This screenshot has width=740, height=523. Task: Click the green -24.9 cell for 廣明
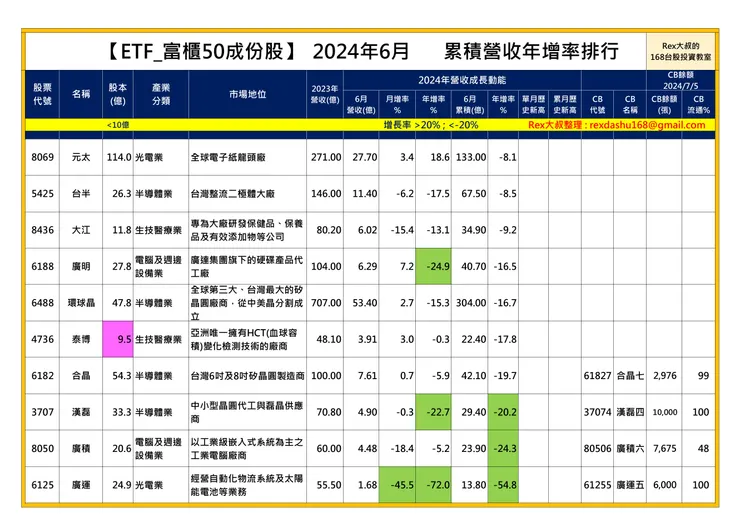(433, 266)
